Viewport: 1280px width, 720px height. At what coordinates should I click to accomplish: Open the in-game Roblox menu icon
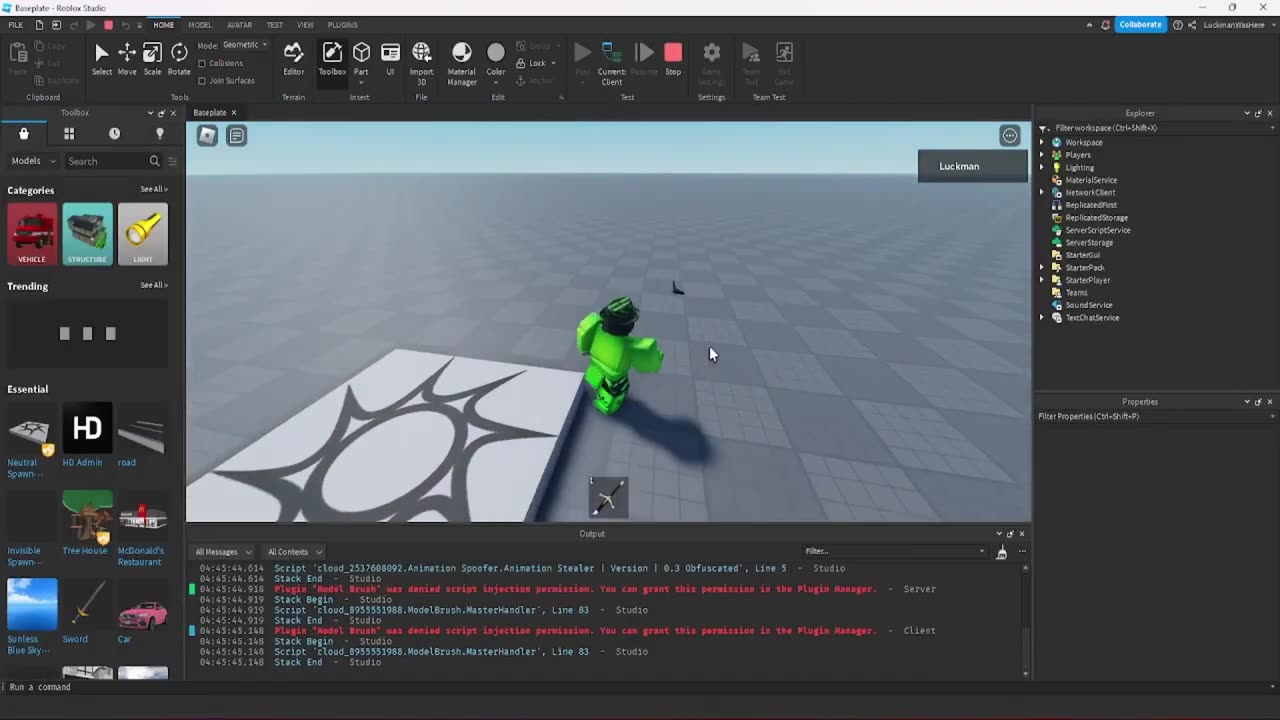tap(207, 136)
